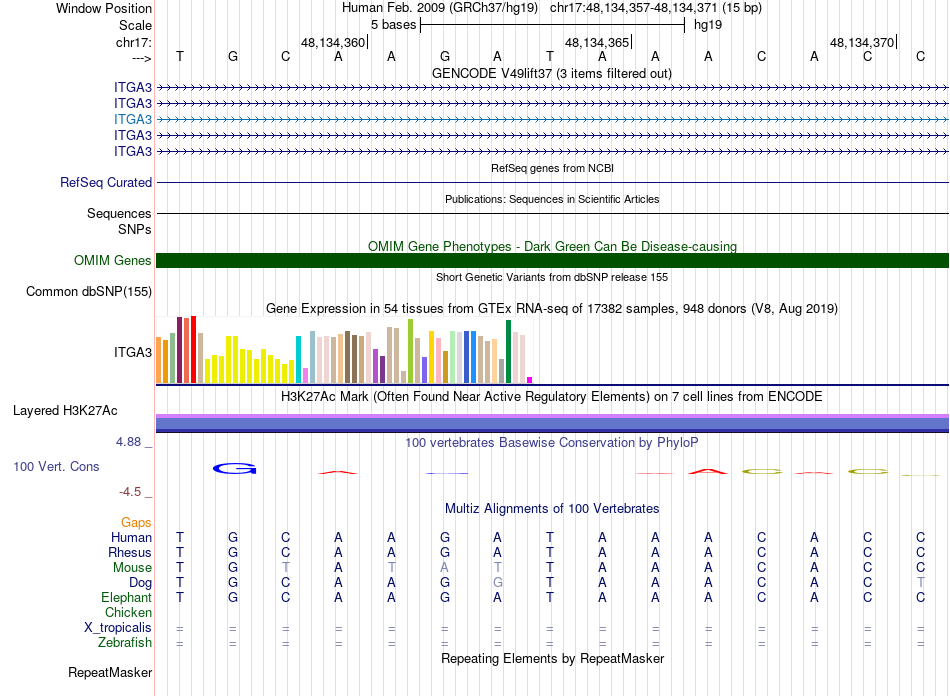The image size is (950, 696).
Task: Click the large blue G in PhyloP track
Action: point(234,468)
